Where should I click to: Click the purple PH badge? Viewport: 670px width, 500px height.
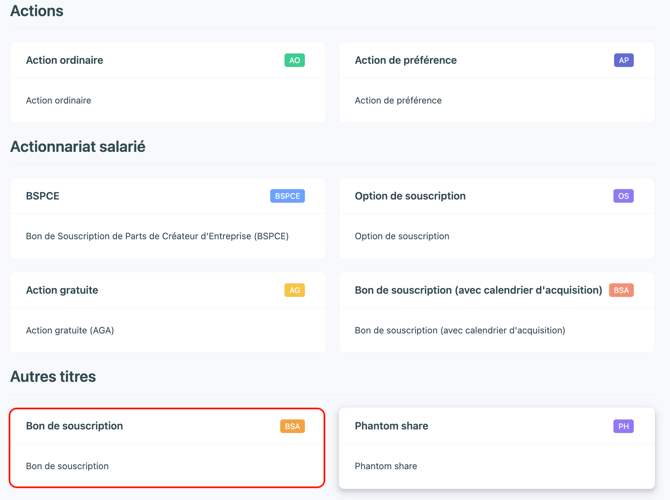pos(623,426)
